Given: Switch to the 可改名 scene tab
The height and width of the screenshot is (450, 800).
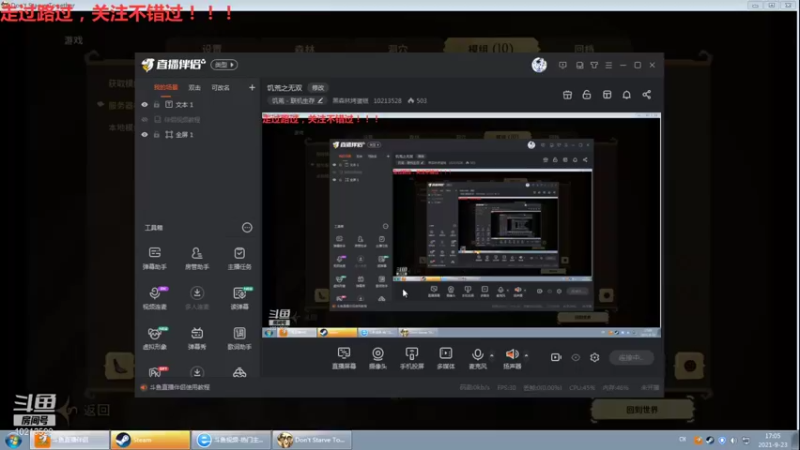Looking at the screenshot, I should (x=220, y=88).
